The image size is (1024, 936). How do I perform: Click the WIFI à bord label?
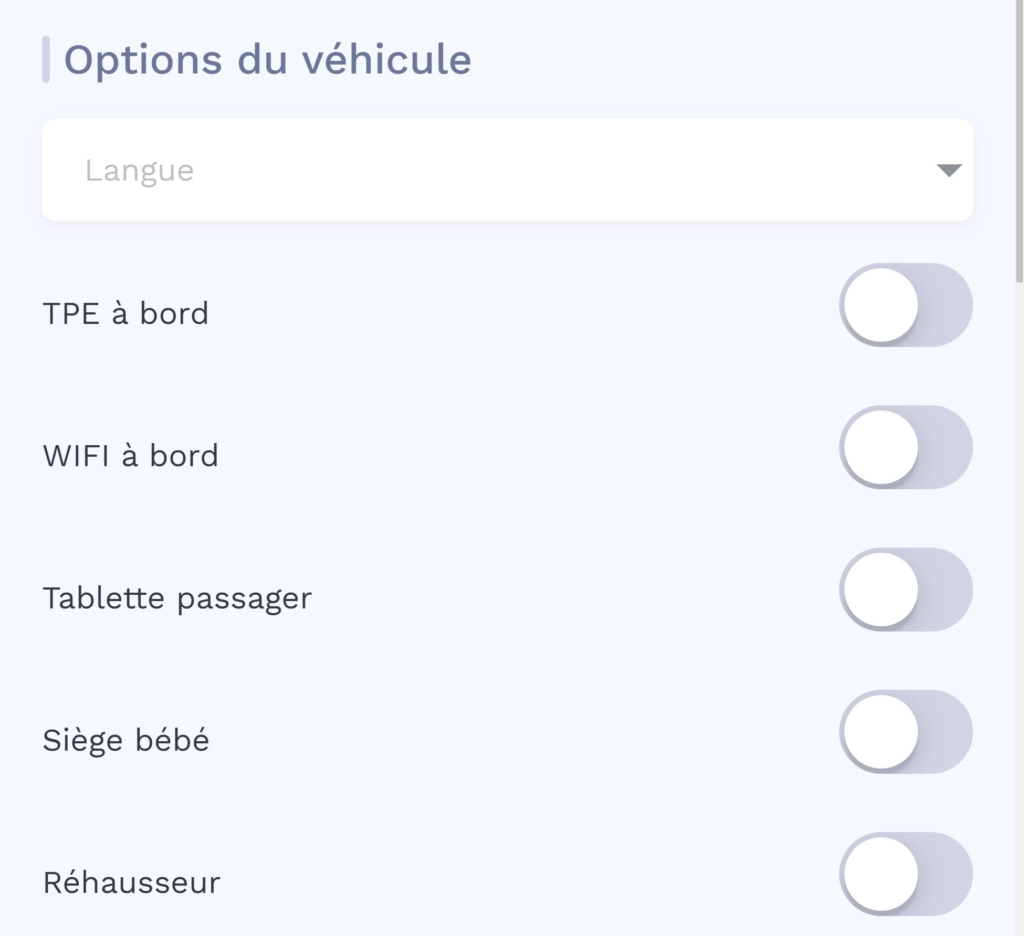[x=131, y=456]
